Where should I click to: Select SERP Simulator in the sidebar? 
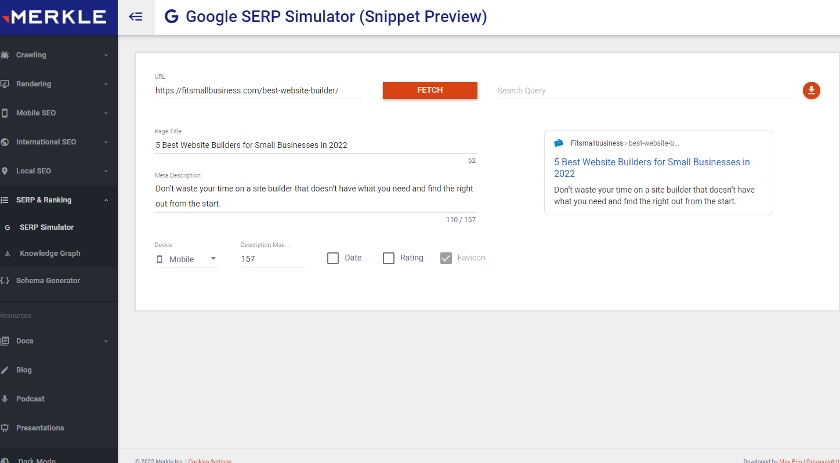46,227
